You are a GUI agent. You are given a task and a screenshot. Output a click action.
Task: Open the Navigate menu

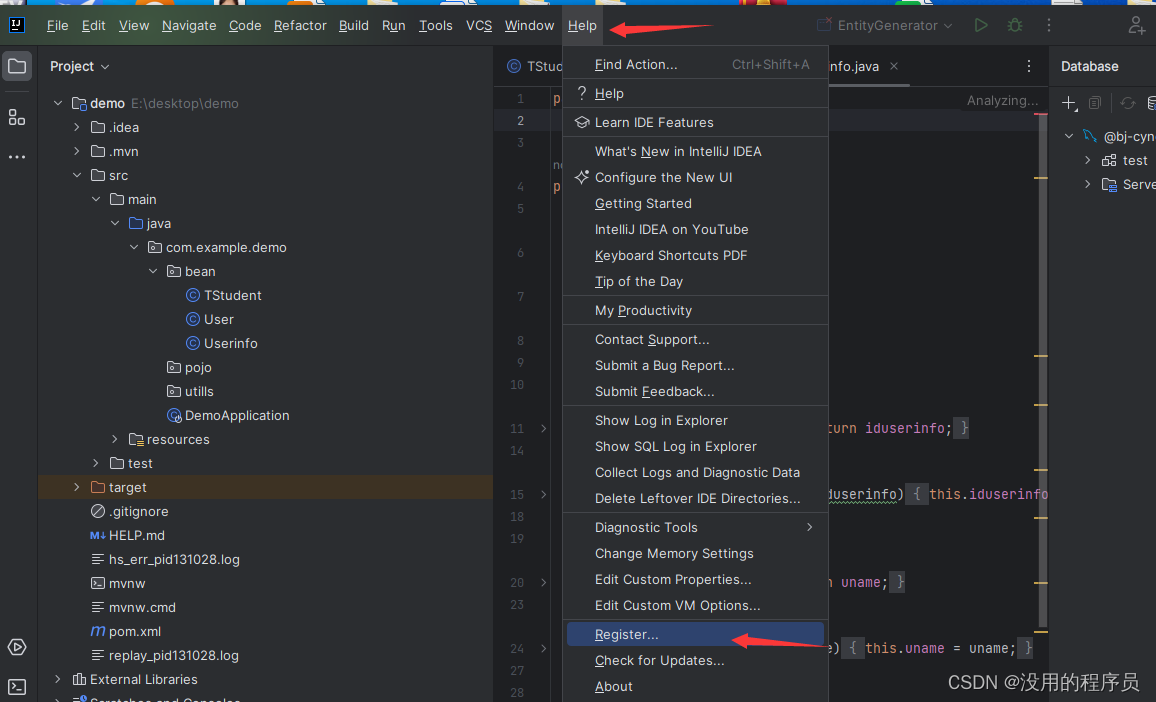pos(189,25)
